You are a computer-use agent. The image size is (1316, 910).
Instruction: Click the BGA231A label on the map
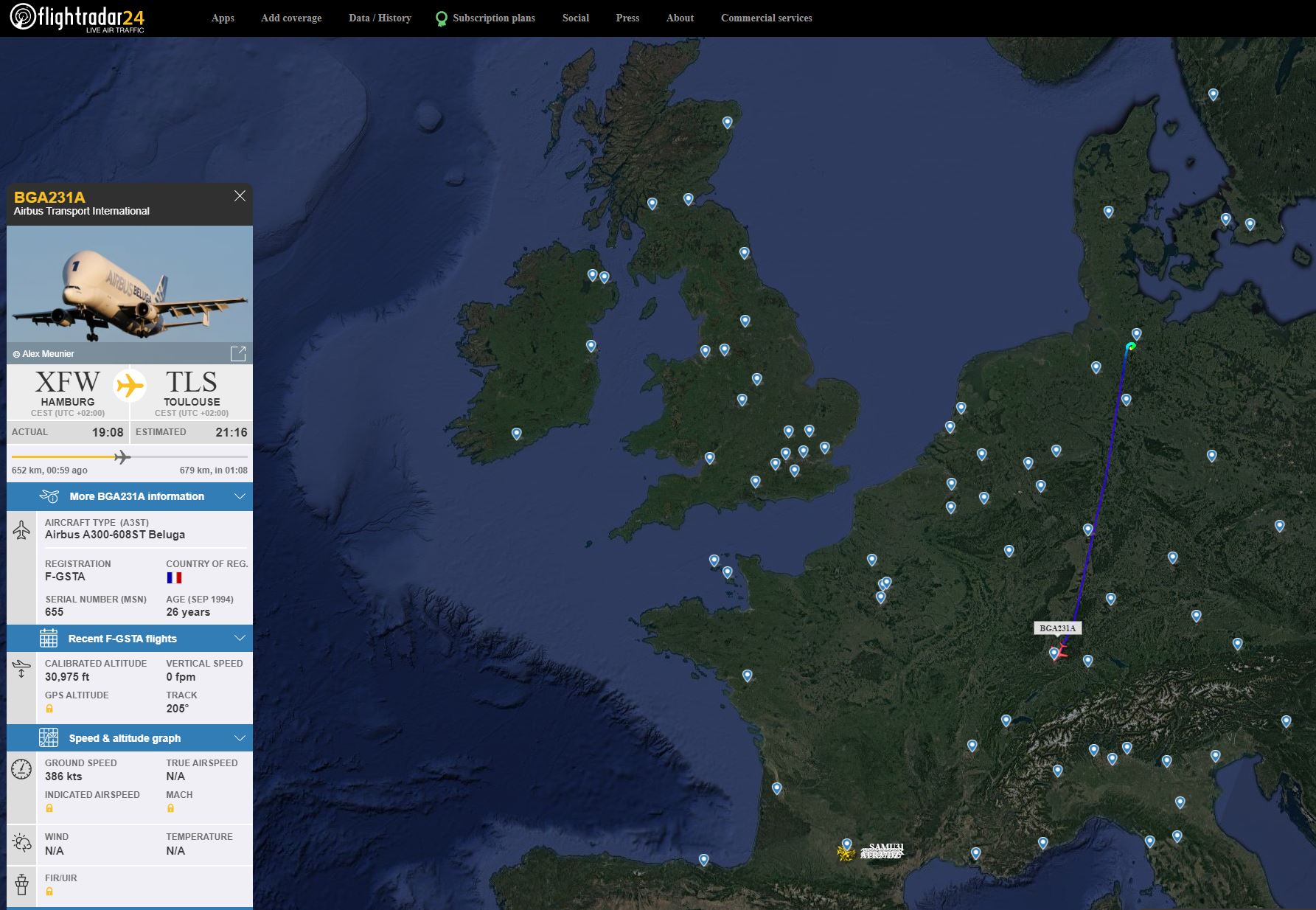pos(1057,628)
